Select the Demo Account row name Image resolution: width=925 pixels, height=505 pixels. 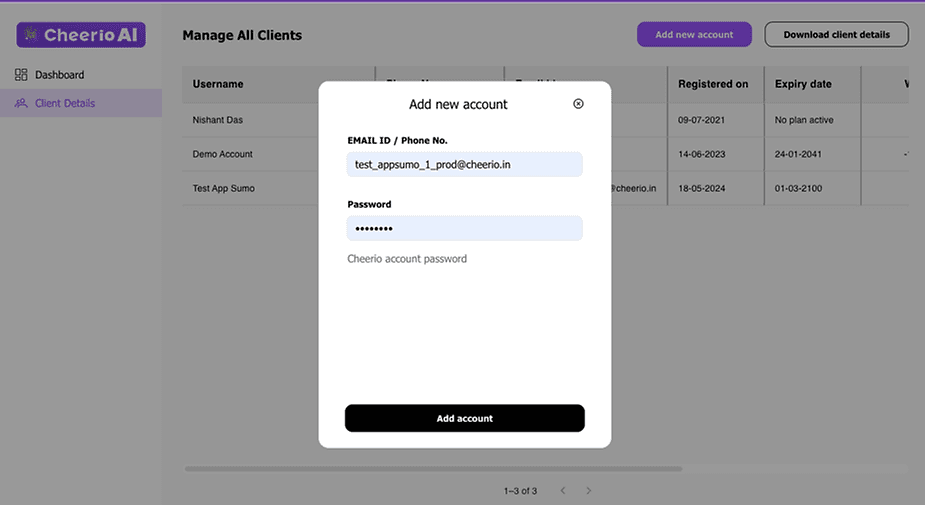222,154
